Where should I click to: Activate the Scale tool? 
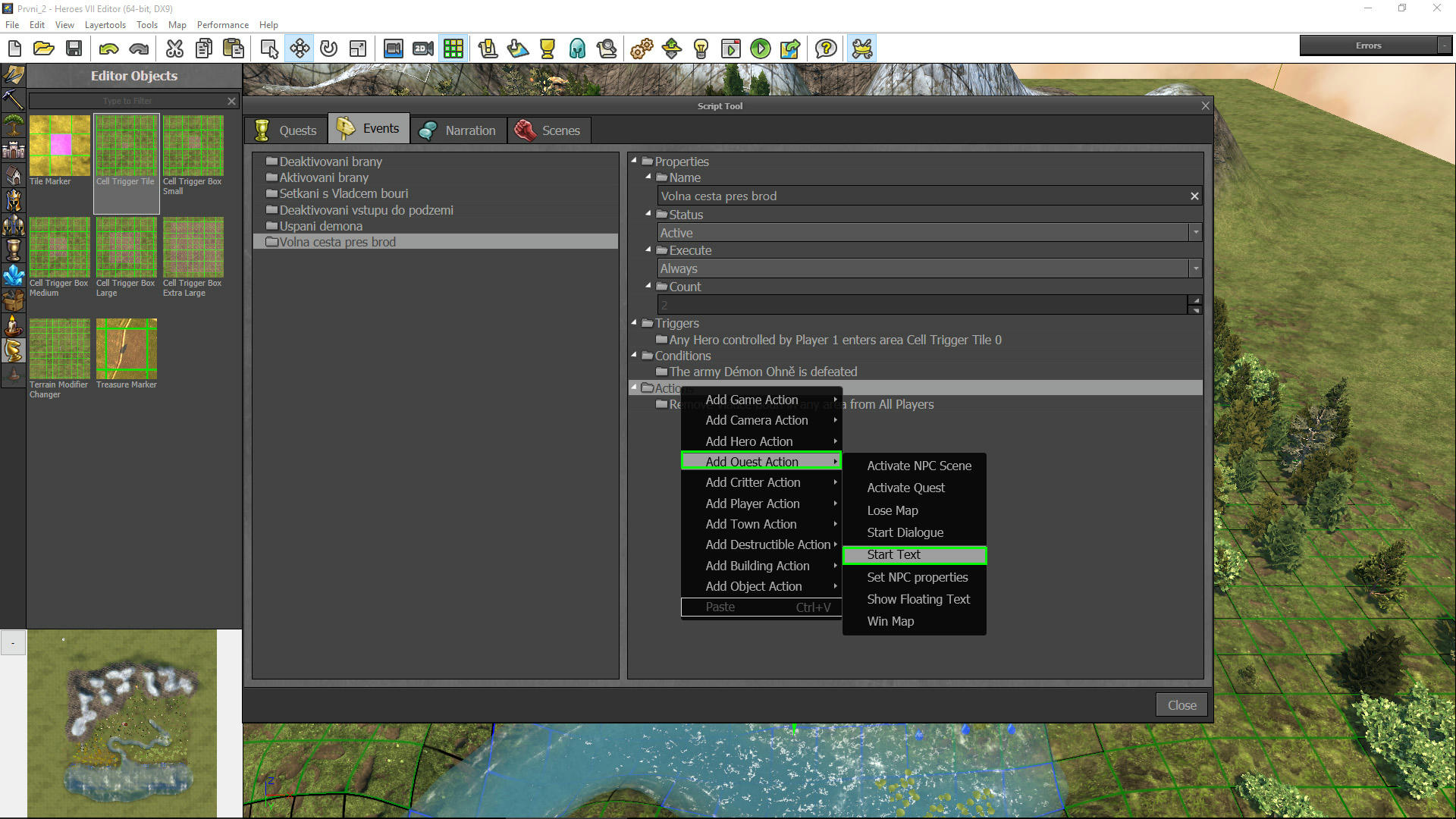pos(358,49)
